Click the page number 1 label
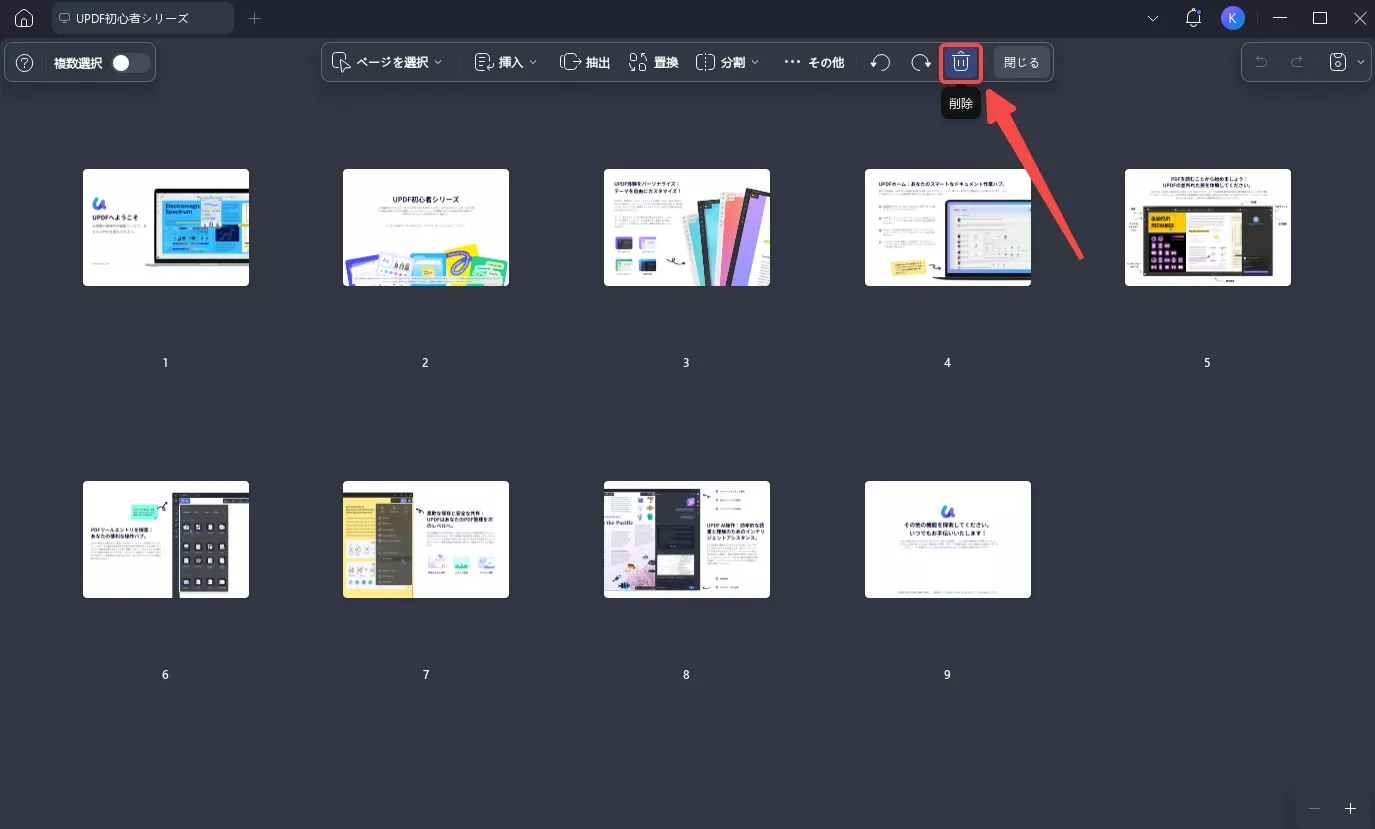This screenshot has width=1375, height=829. 166,362
